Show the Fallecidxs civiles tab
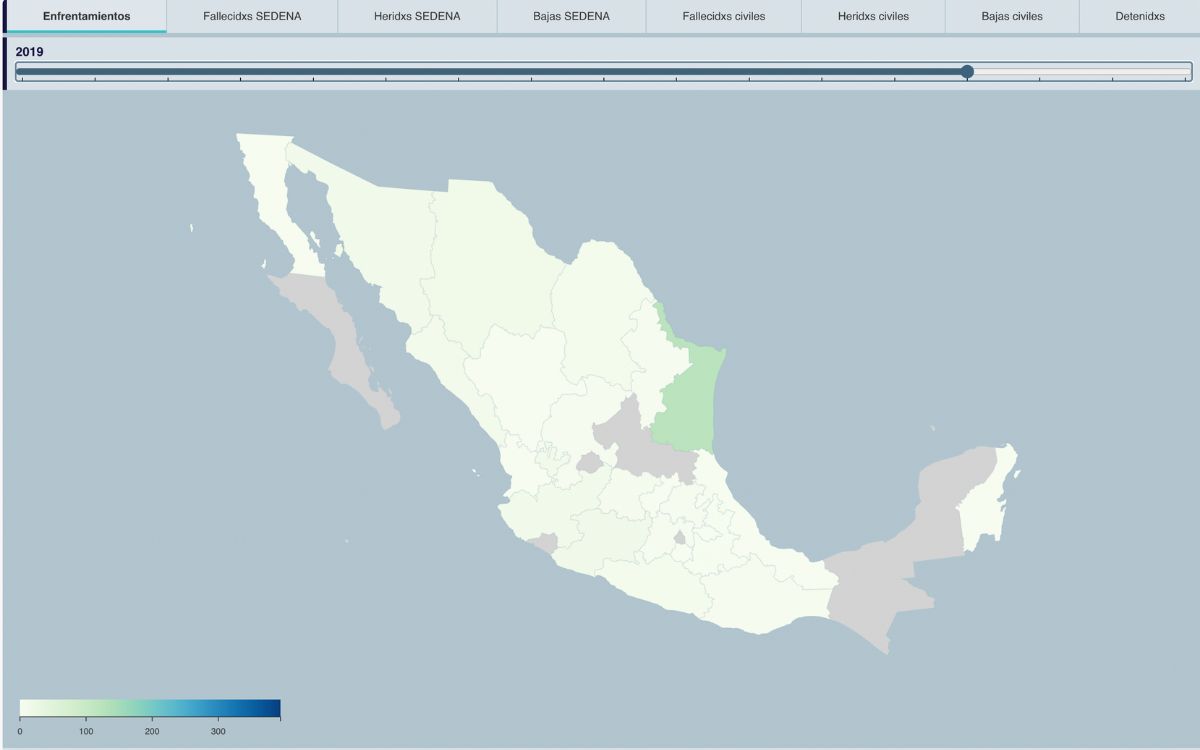1200x750 pixels. pyautogui.click(x=724, y=16)
